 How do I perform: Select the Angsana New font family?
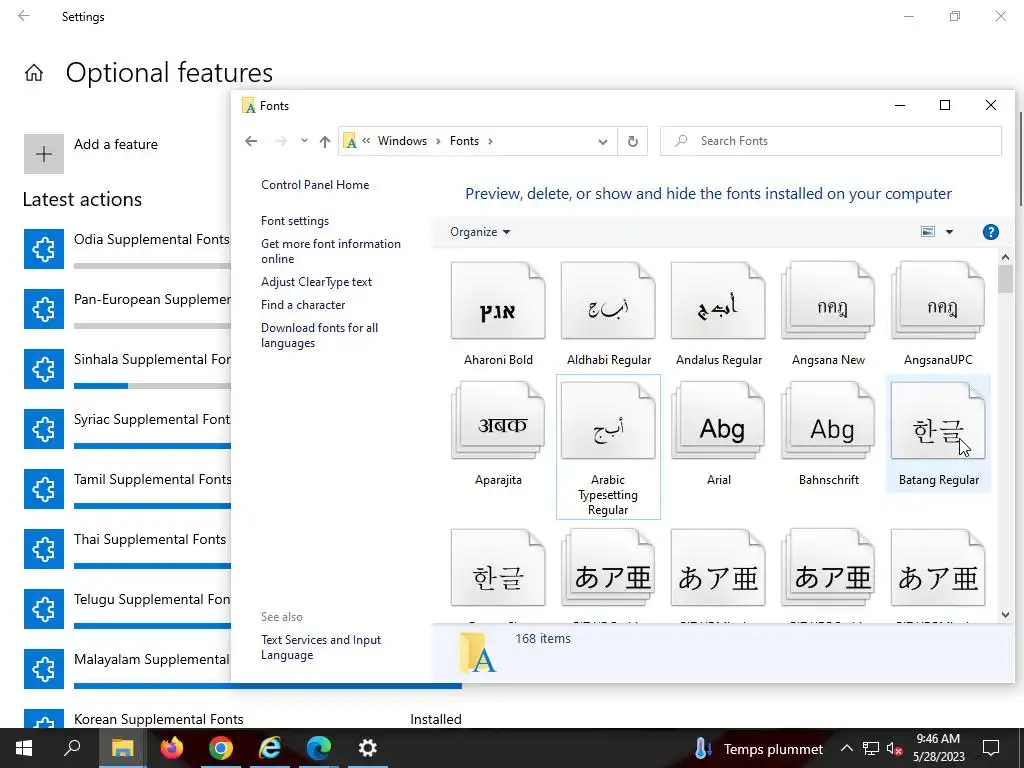point(828,314)
